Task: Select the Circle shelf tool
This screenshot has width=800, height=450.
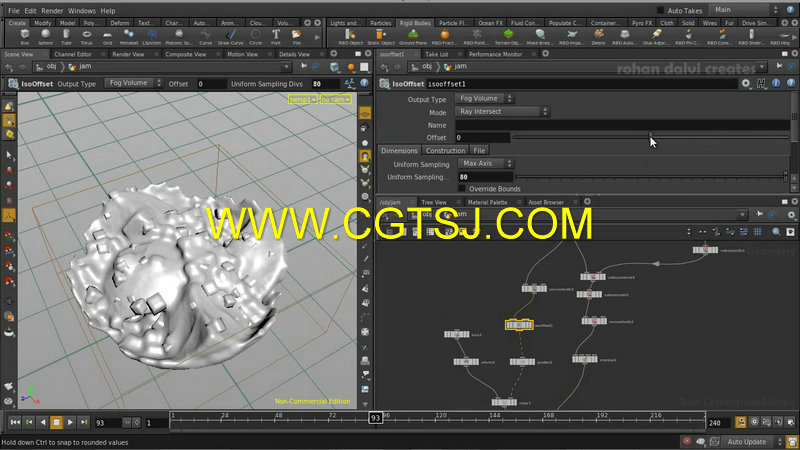Action: 256,37
